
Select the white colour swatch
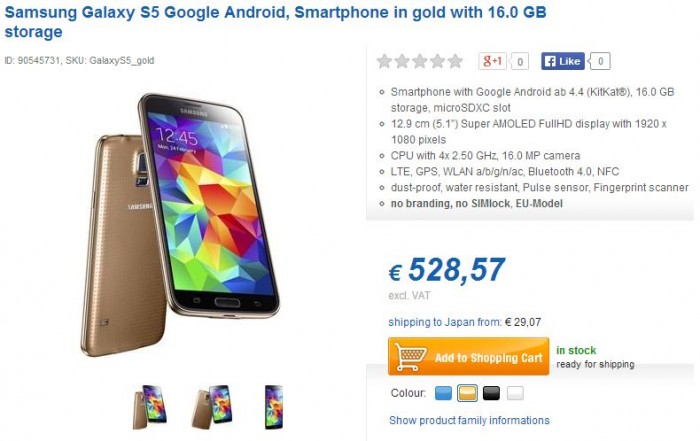515,393
